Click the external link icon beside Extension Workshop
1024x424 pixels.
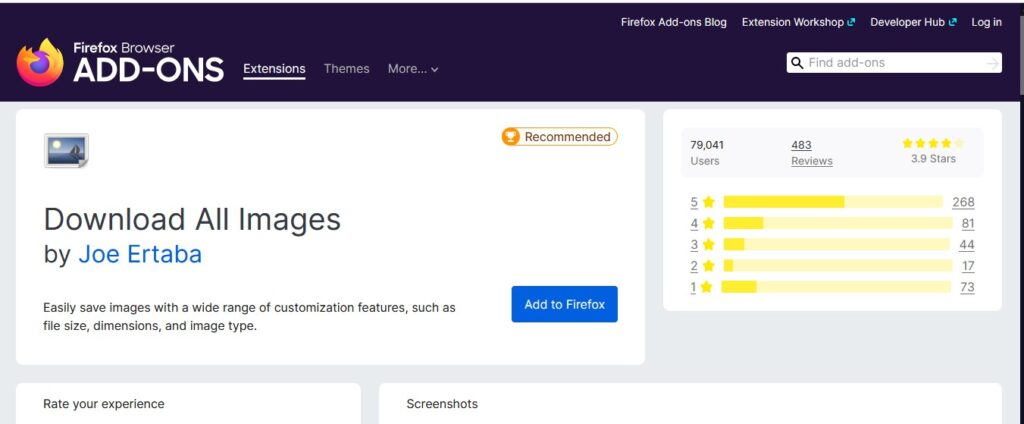851,22
